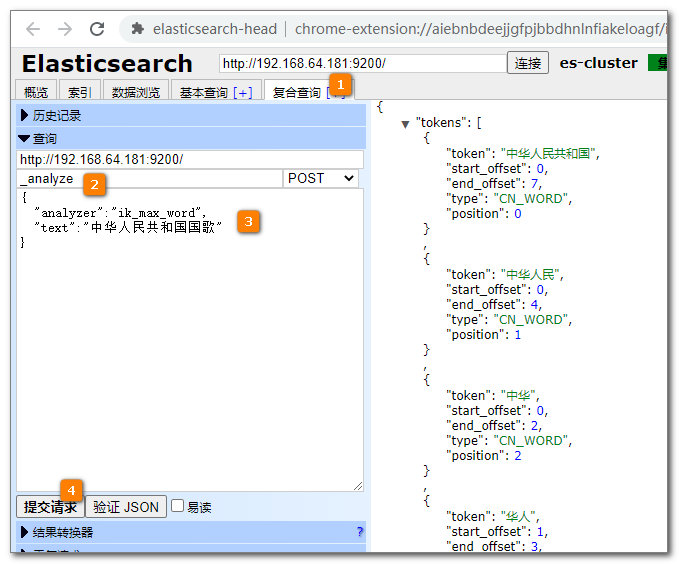Select the 复合查询 tab
The width and height of the screenshot is (679, 564).
(297, 92)
